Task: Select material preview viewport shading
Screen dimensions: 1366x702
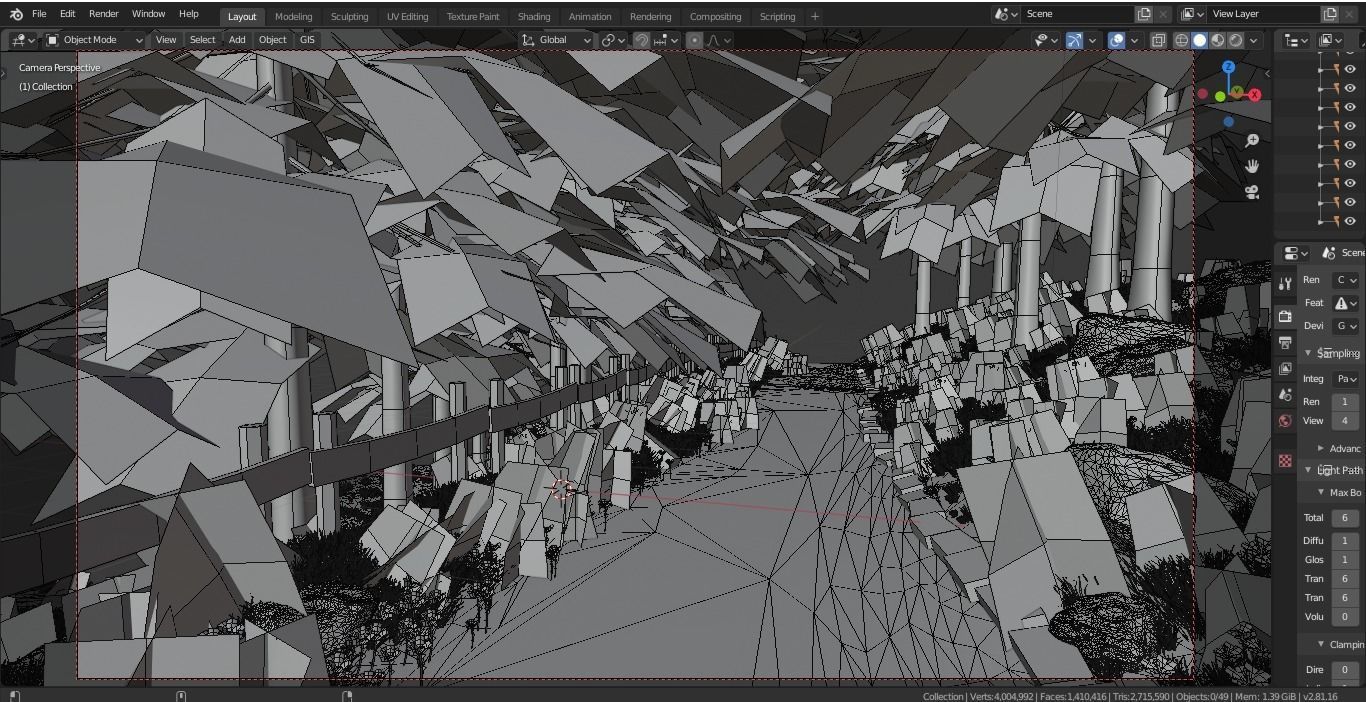Action: (x=1217, y=40)
